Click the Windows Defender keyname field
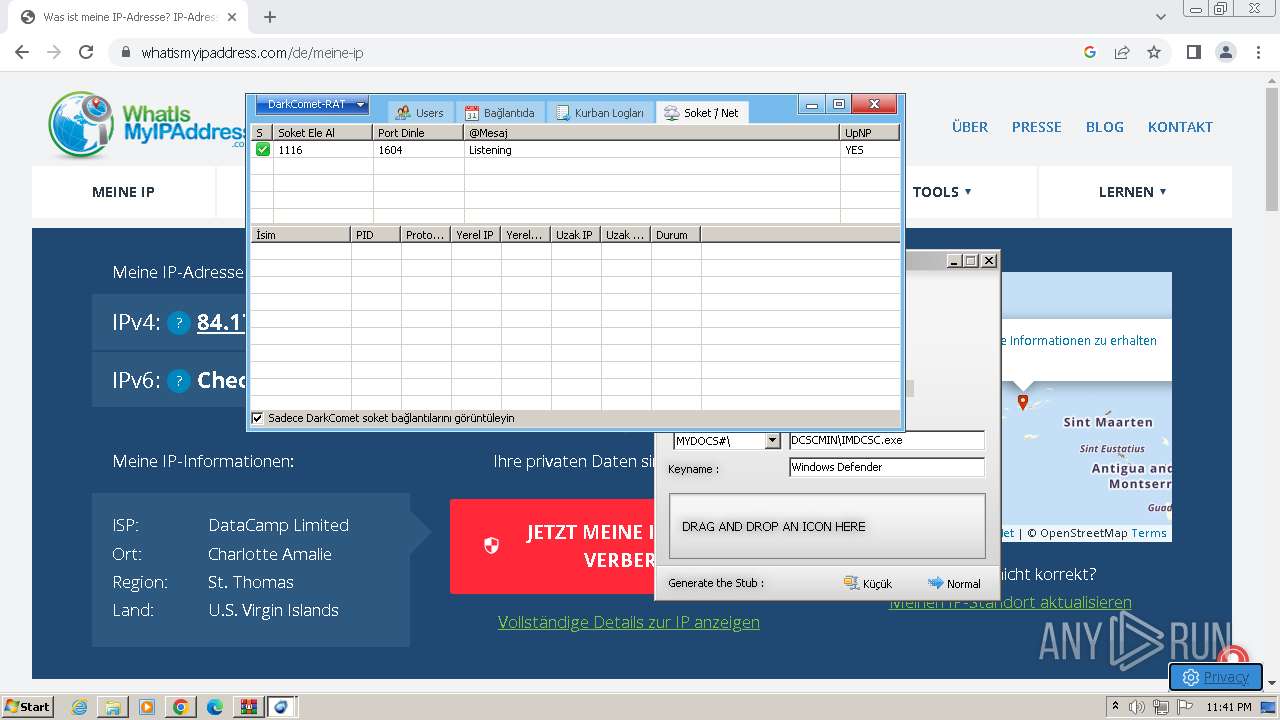The width and height of the screenshot is (1280, 720). pos(887,467)
